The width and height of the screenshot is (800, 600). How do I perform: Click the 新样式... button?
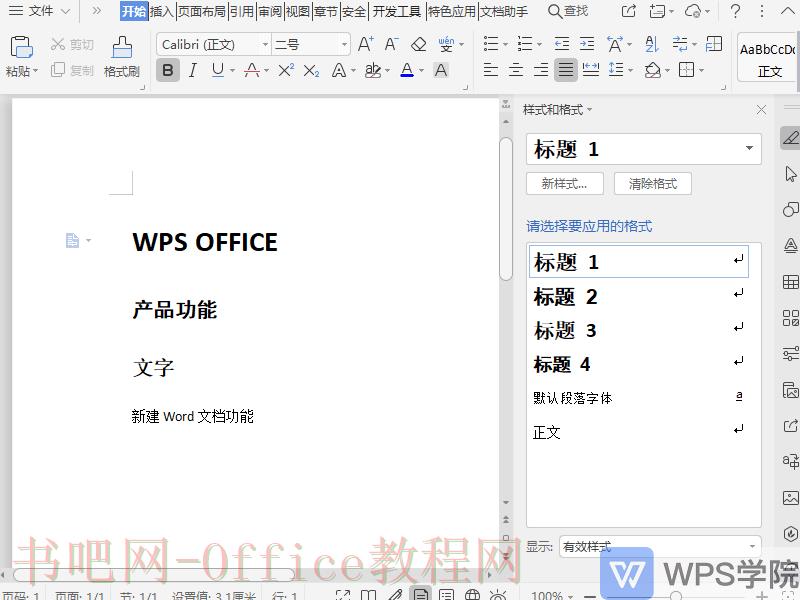point(565,184)
